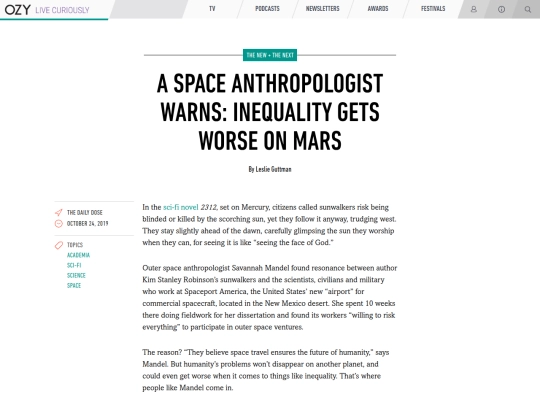
Task: Click the article headline about inequality on Mars
Action: pyautogui.click(x=270, y=112)
